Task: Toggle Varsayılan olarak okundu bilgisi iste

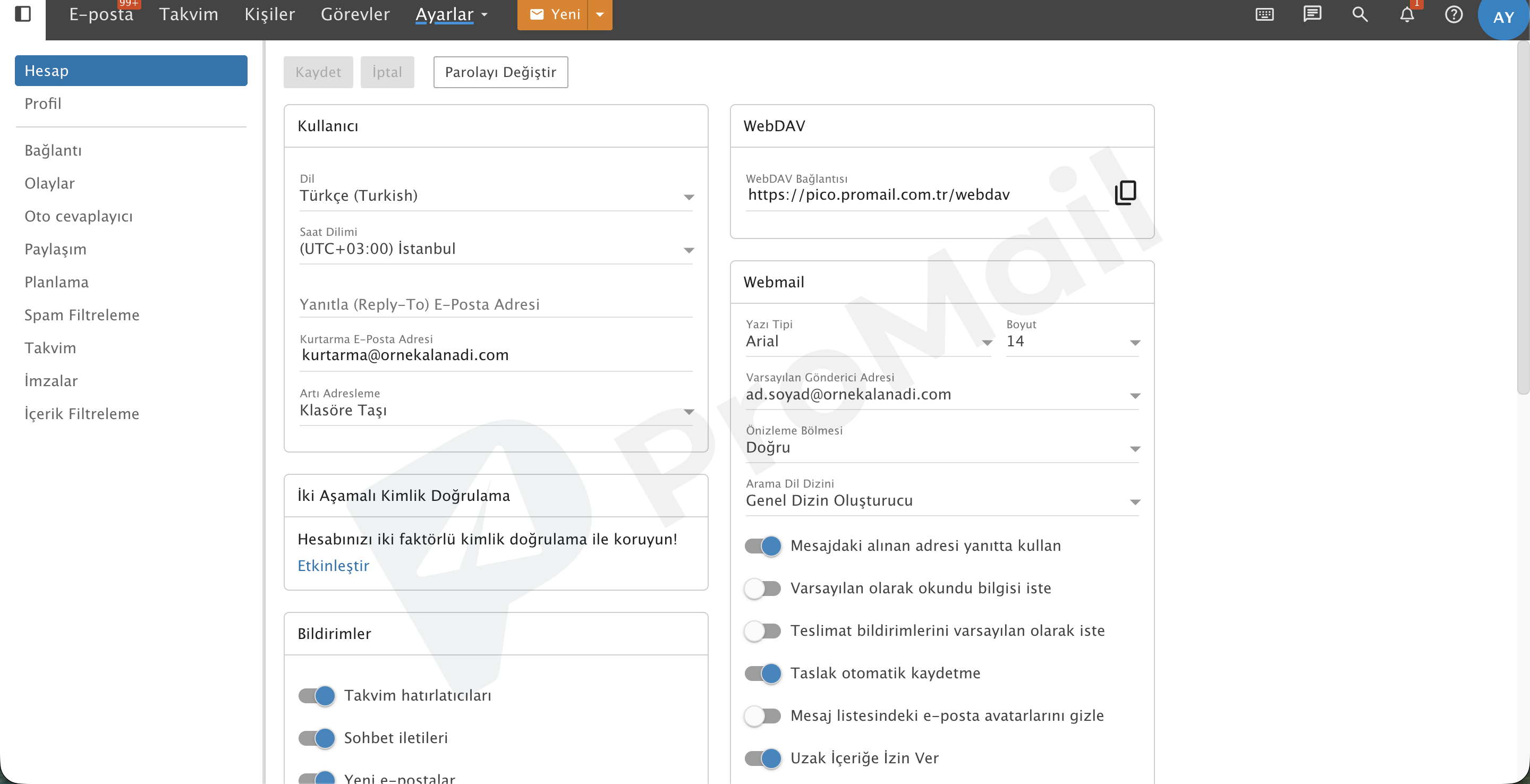Action: [x=763, y=588]
